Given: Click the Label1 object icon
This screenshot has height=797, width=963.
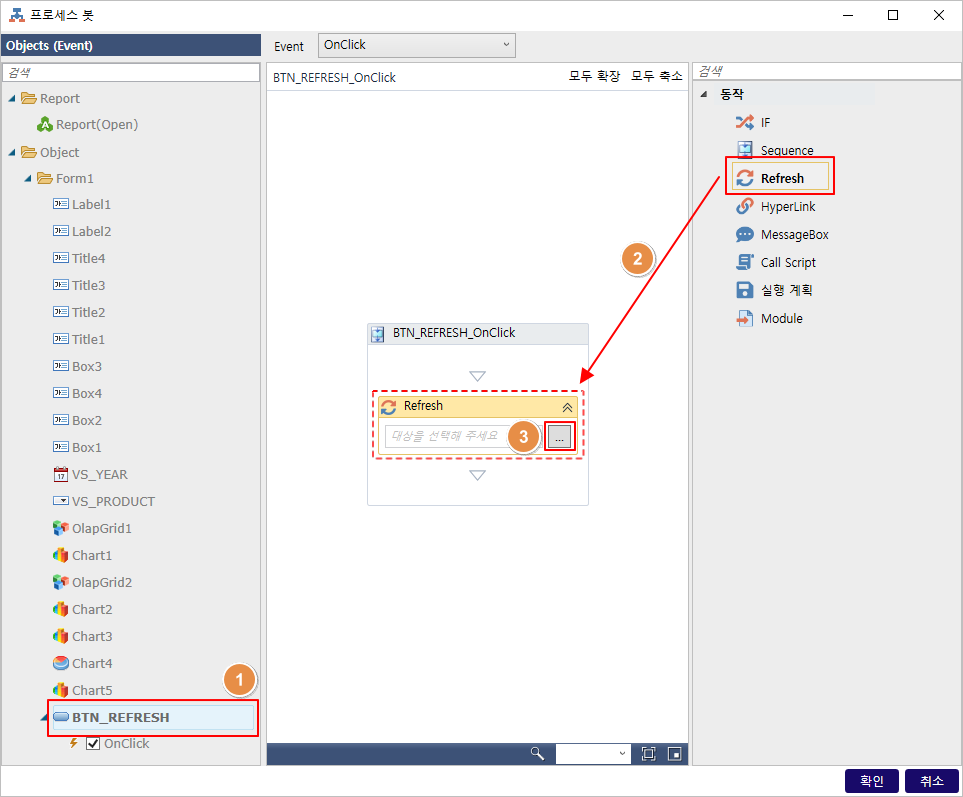Looking at the screenshot, I should pos(61,204).
